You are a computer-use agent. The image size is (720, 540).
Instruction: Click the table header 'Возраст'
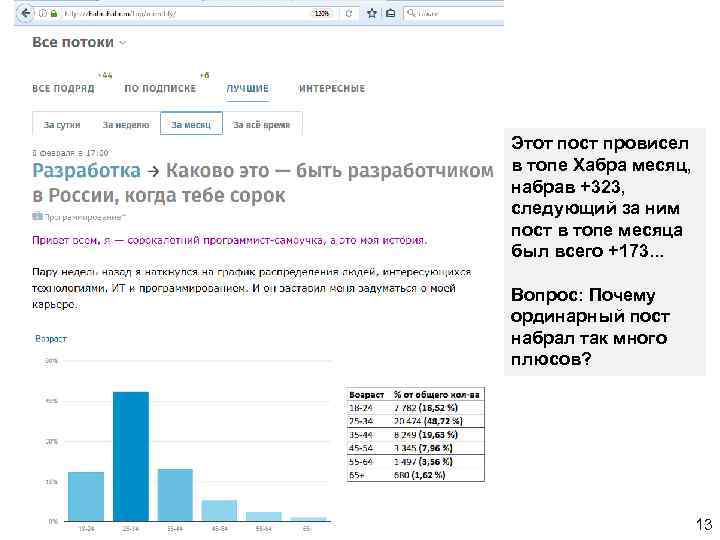coord(366,395)
